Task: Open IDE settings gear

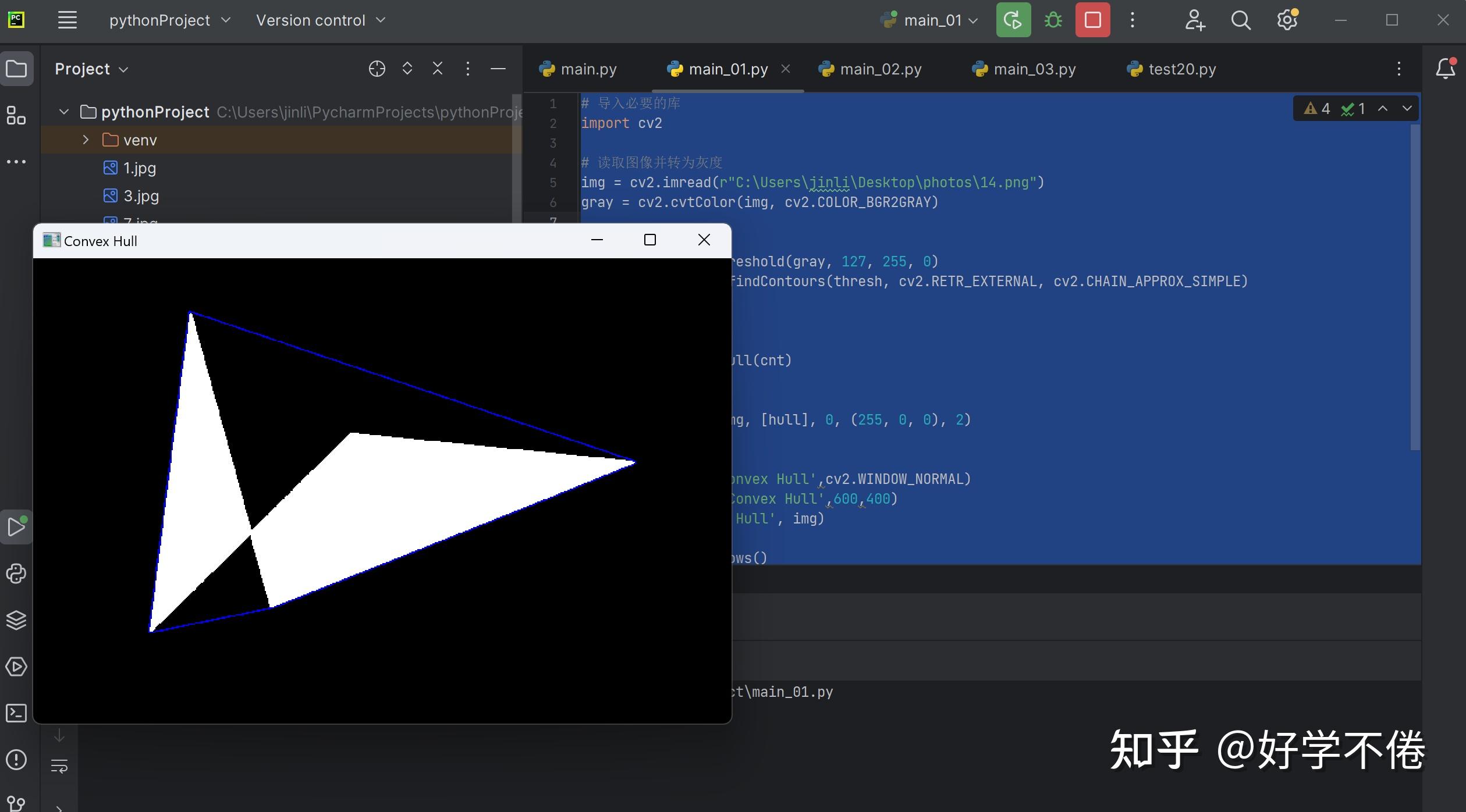Action: click(x=1287, y=20)
